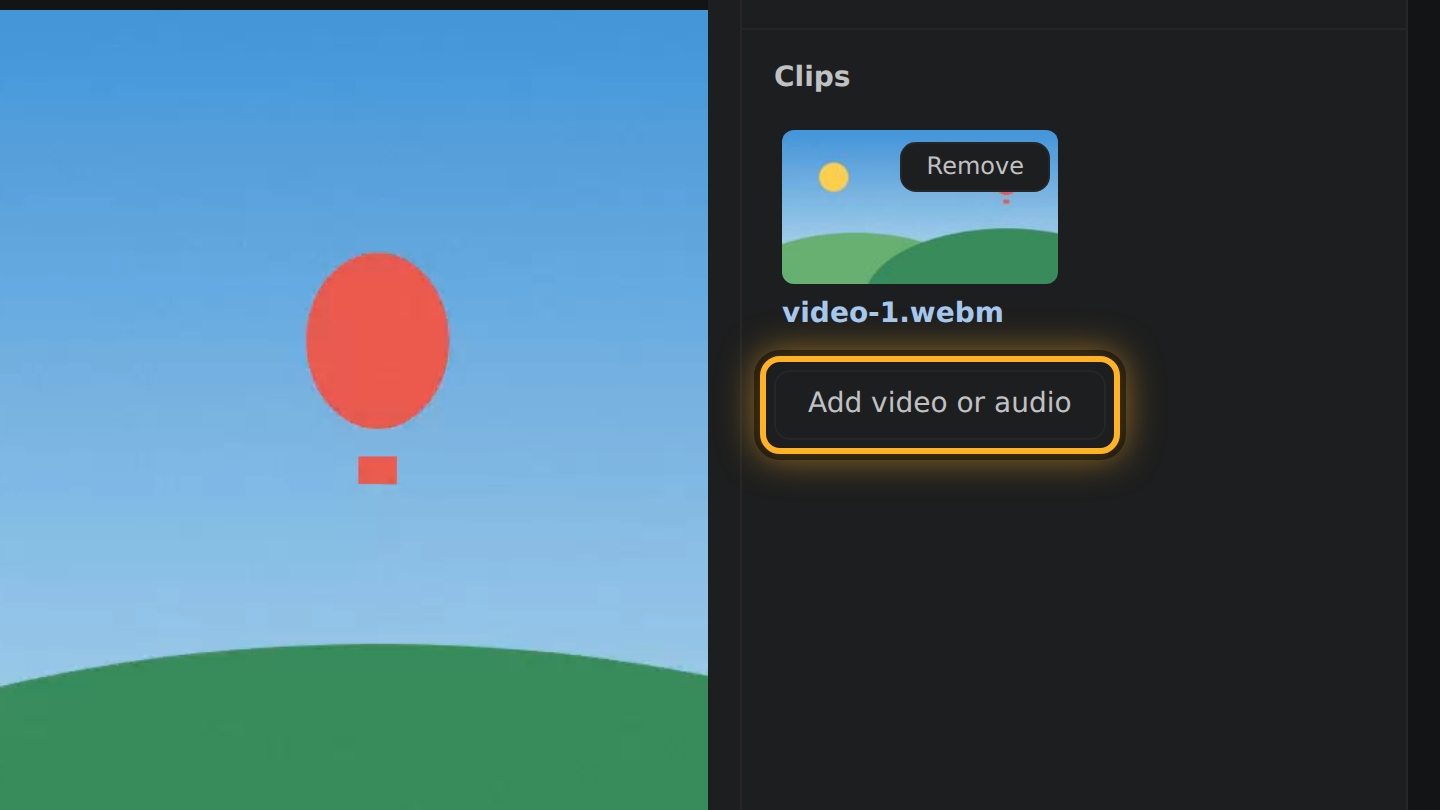Remove the video-1.webm clip
Screen dimensions: 1440x810
pyautogui.click(x=975, y=166)
